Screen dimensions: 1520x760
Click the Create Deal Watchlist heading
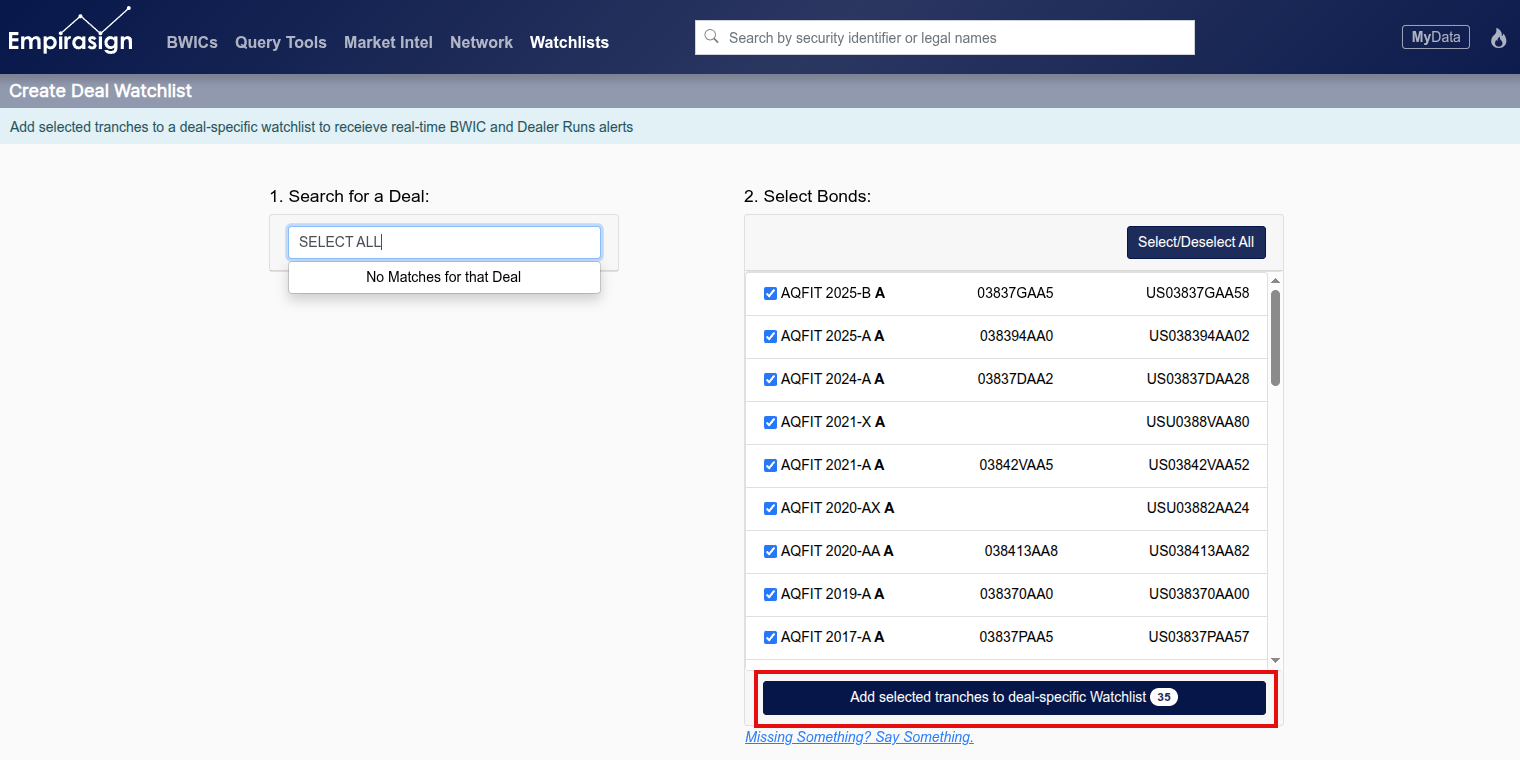pyautogui.click(x=100, y=91)
